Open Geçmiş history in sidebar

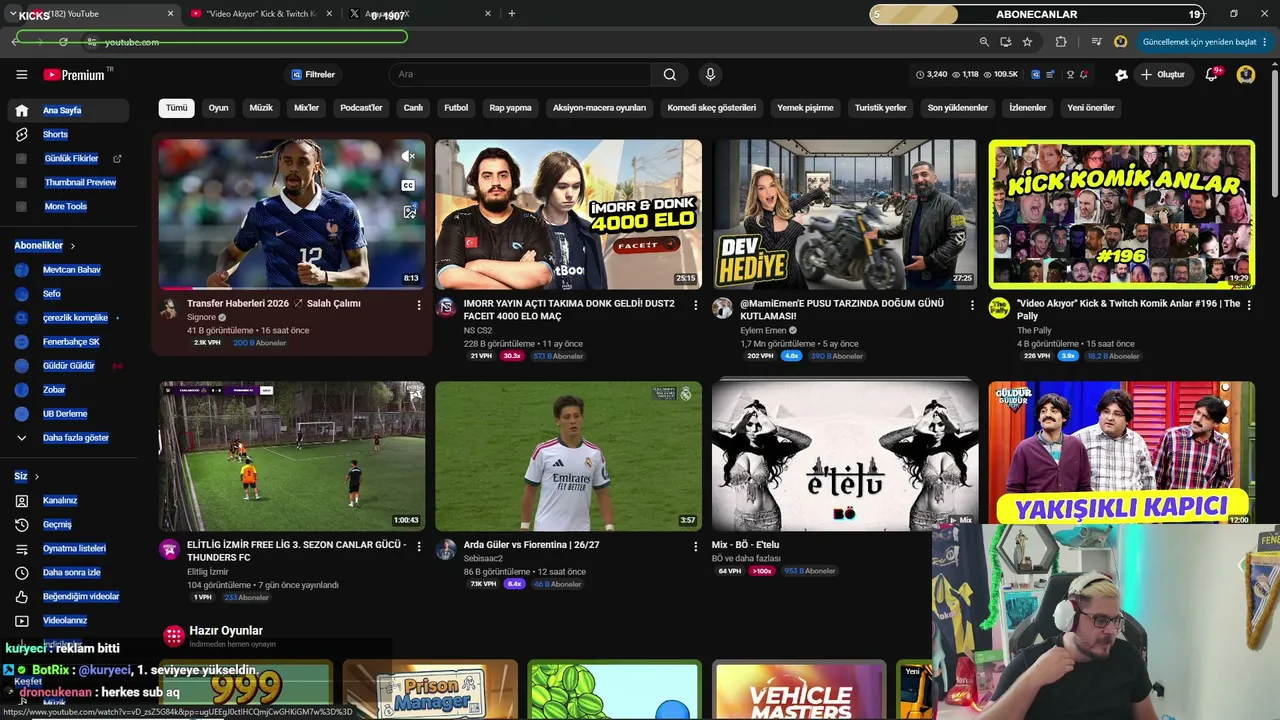pyautogui.click(x=69, y=525)
